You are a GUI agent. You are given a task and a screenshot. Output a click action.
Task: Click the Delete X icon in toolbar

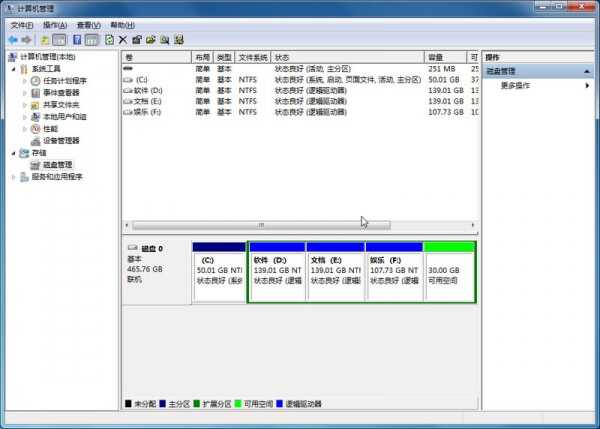pos(123,40)
